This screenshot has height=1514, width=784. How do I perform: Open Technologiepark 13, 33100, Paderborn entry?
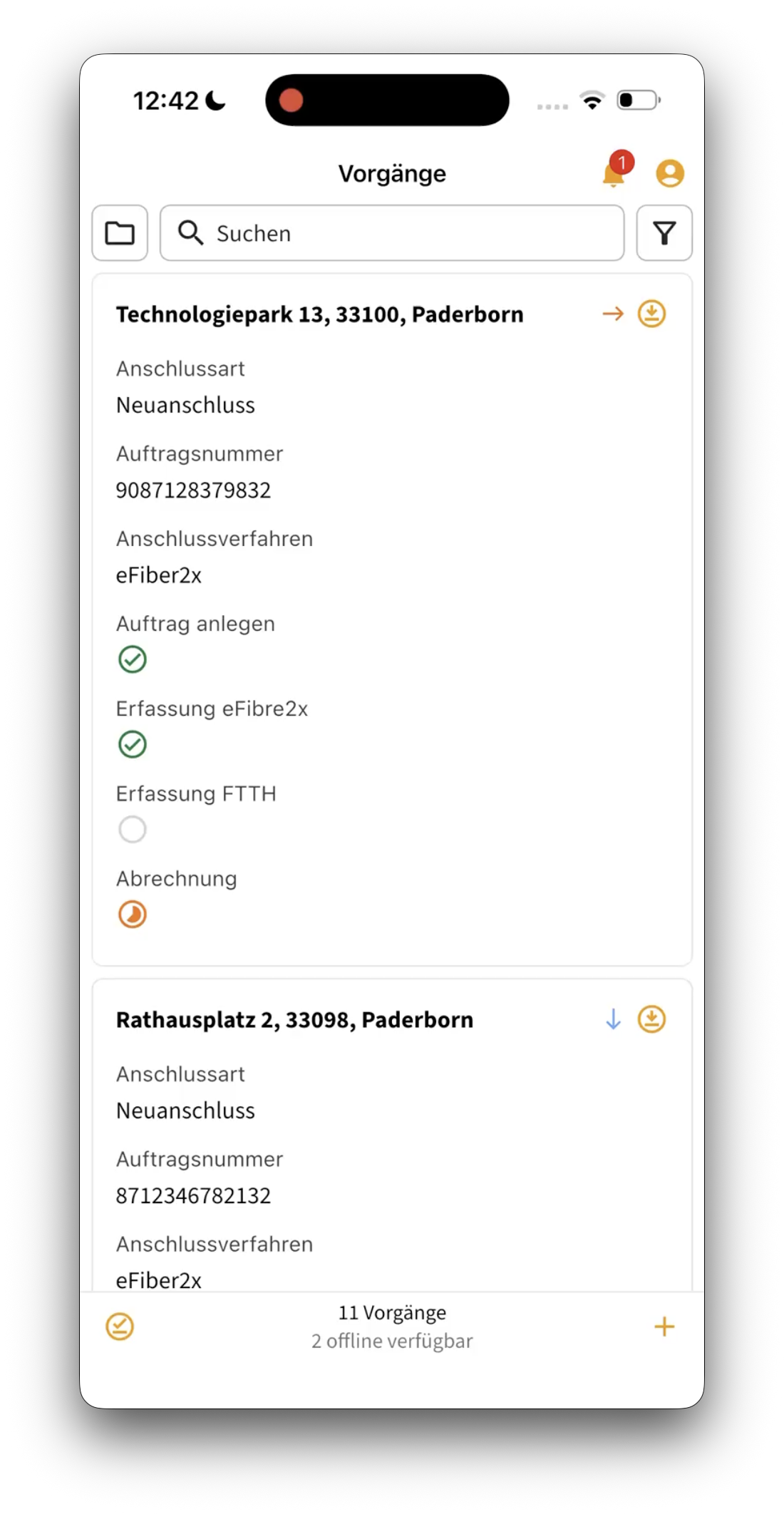click(x=320, y=314)
